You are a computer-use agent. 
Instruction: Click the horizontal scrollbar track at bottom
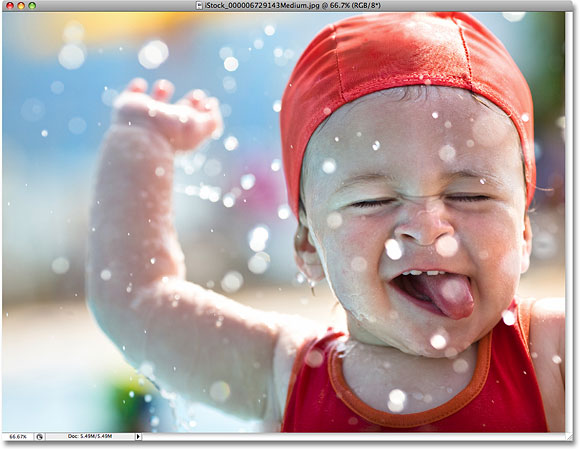(353, 437)
